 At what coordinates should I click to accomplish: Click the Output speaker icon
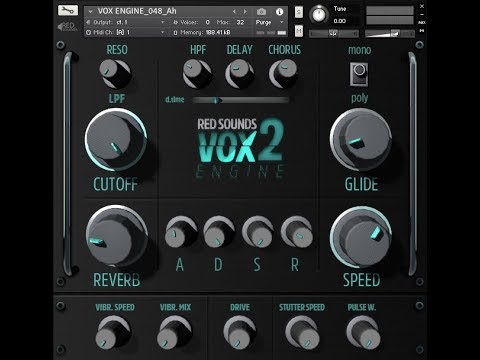(88, 22)
